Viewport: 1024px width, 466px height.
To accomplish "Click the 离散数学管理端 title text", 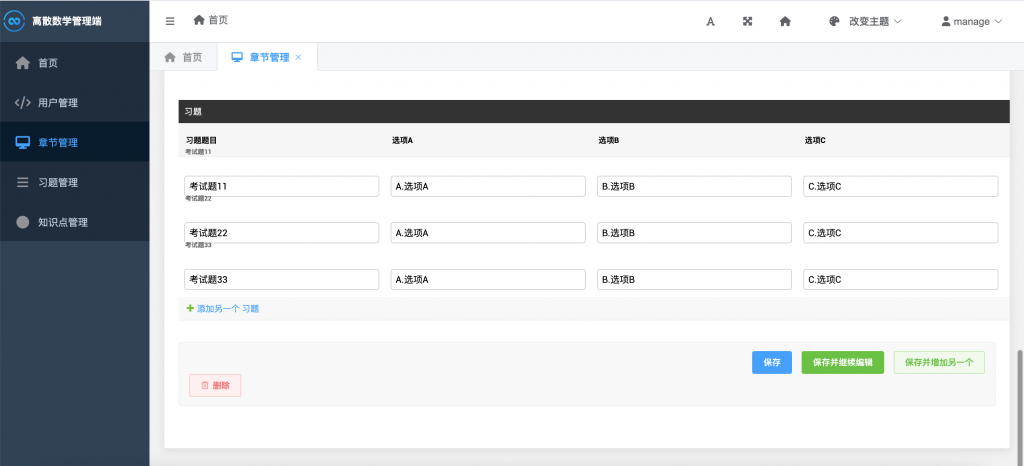I will point(67,21).
